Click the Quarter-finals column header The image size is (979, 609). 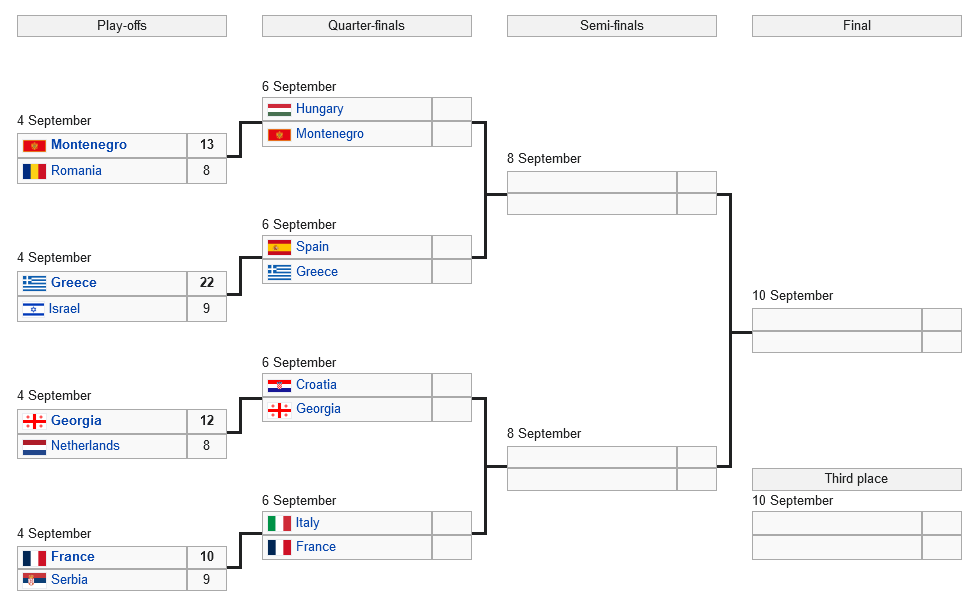click(x=366, y=26)
